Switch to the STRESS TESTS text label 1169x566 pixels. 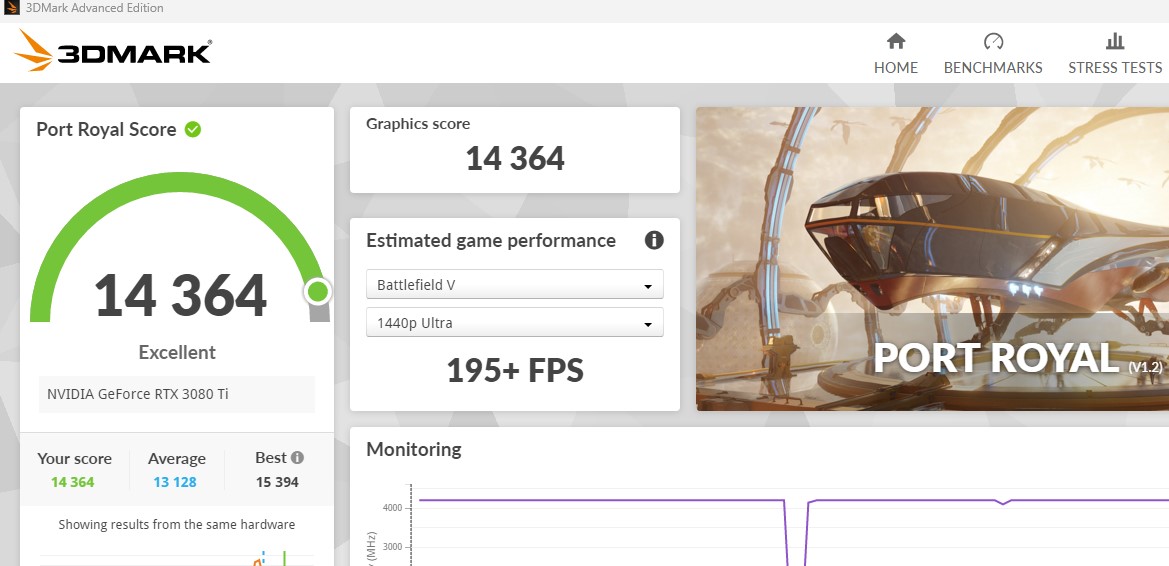tap(1115, 68)
